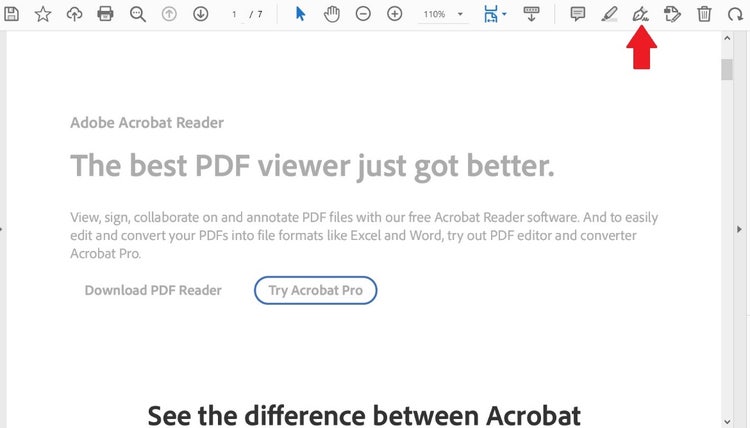Open the 110% zoom level dropdown
Image resolution: width=750 pixels, height=428 pixels.
(x=443, y=14)
